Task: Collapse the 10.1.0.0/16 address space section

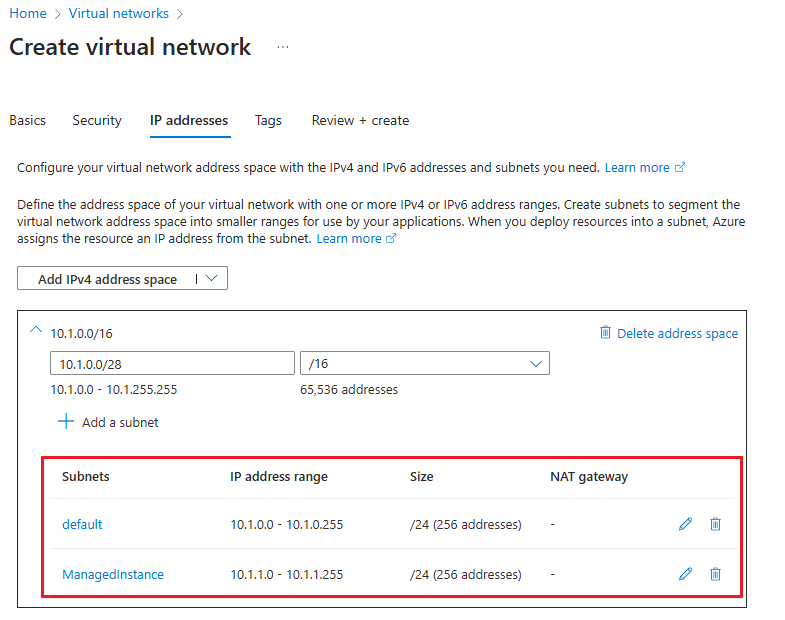Action: pyautogui.click(x=36, y=331)
